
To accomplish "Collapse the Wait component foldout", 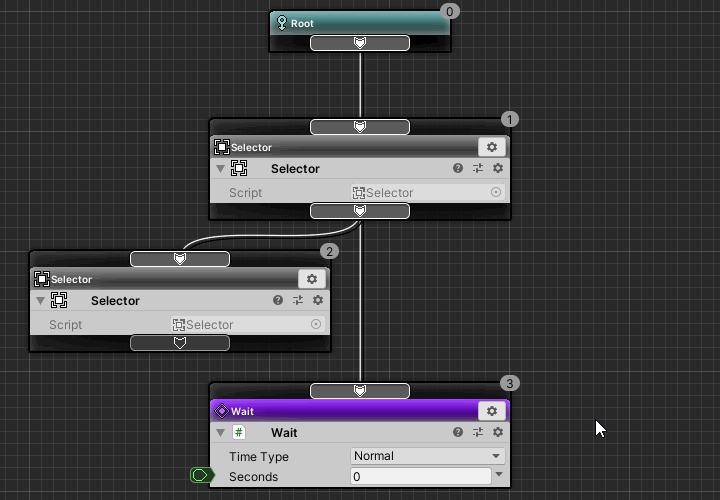I will tap(221, 433).
